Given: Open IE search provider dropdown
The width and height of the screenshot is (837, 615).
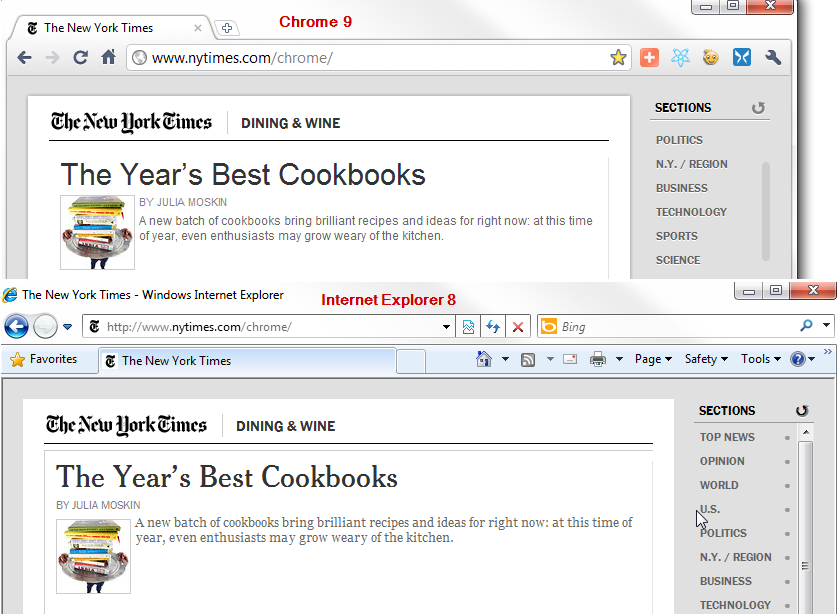Looking at the screenshot, I should (x=826, y=325).
